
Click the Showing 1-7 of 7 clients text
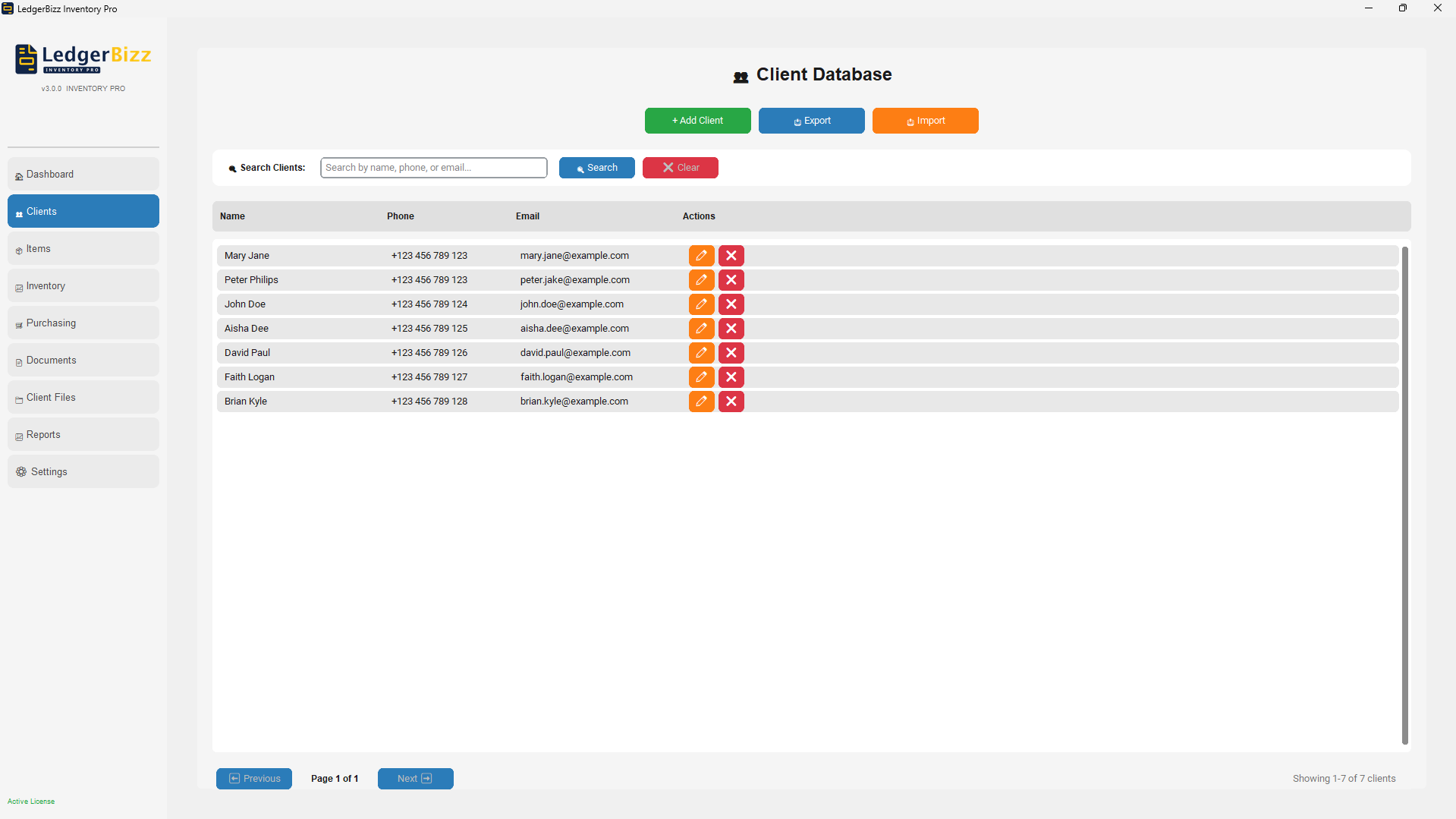[1344, 779]
